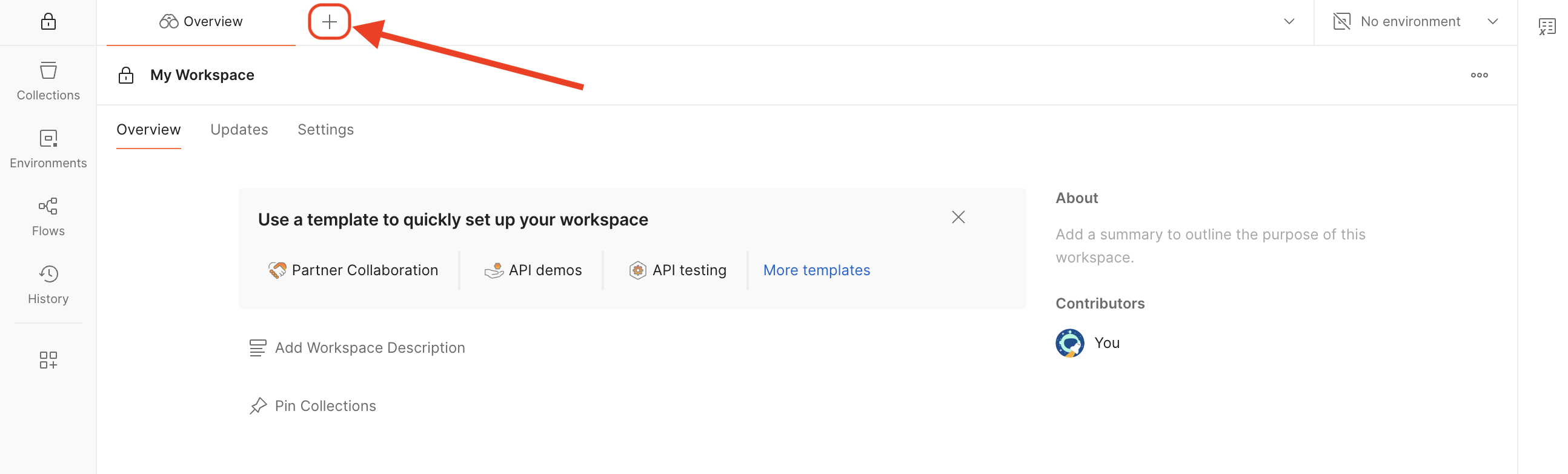Open More templates

(816, 270)
